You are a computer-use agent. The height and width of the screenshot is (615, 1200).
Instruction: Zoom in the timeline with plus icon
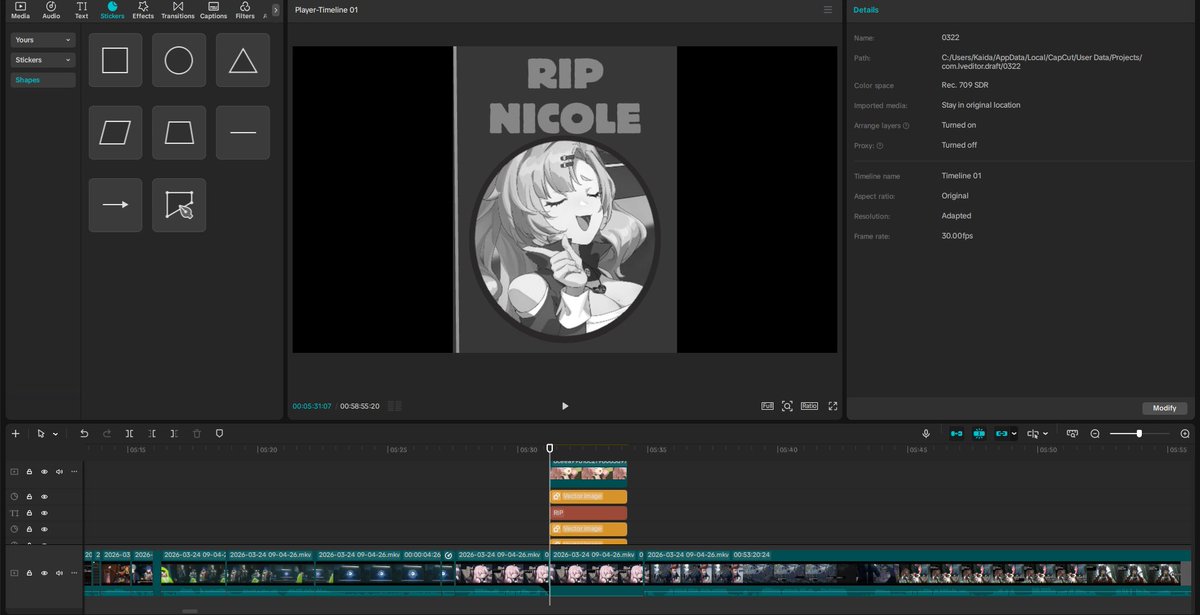tap(1185, 434)
